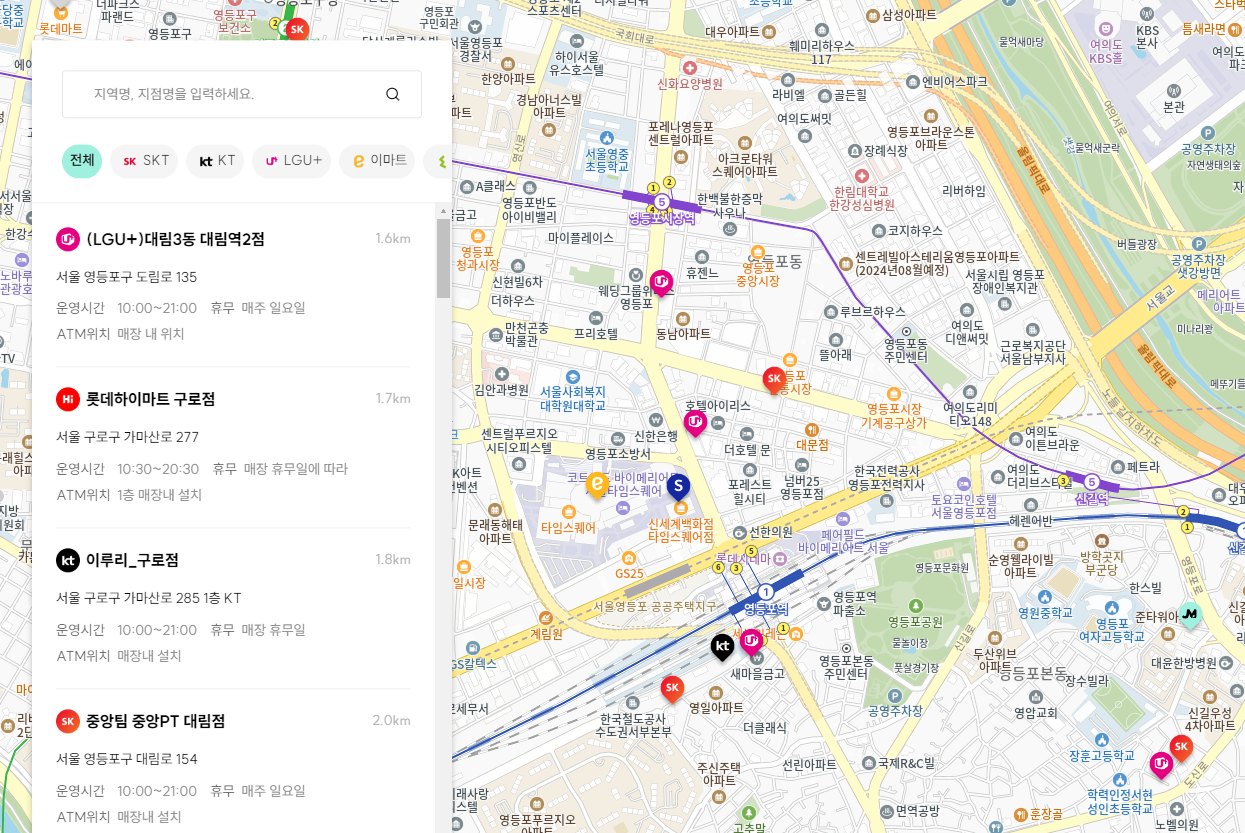Image resolution: width=1245 pixels, height=833 pixels.
Task: Click Hi logo beside 롯데하이마트 구로점
Action: [x=68, y=400]
